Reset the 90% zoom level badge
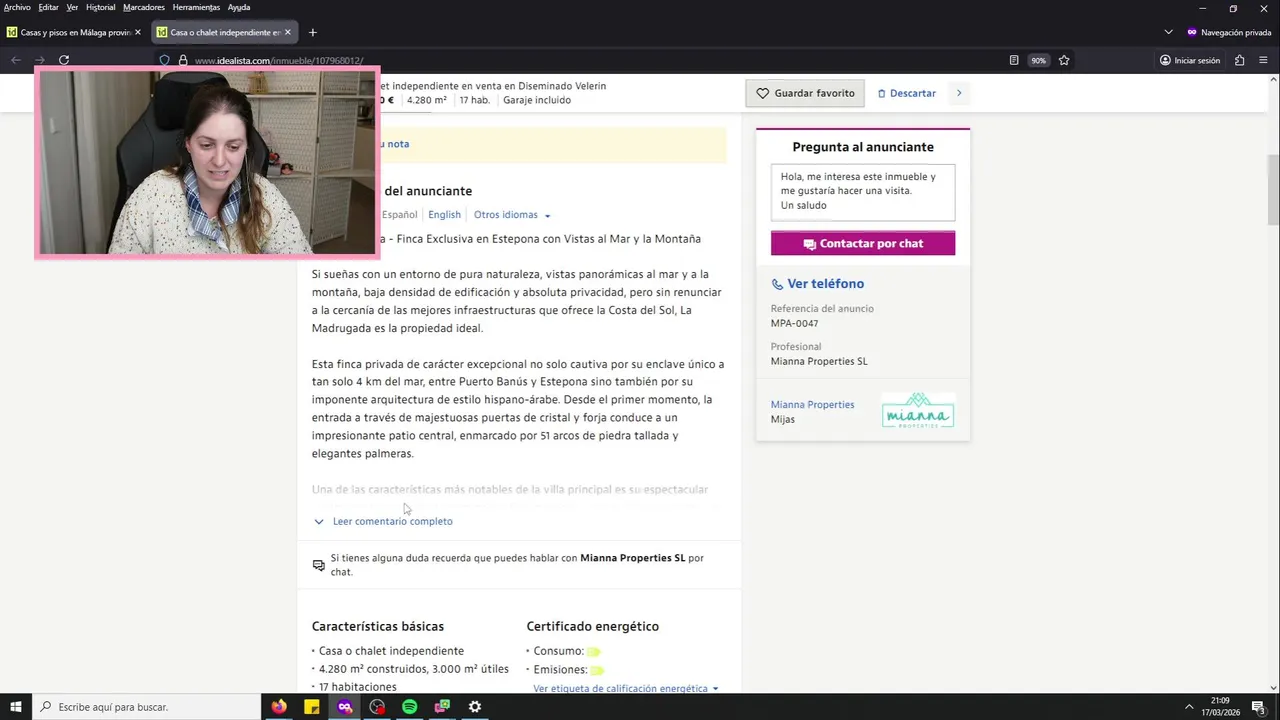Screen dimensions: 1280x720 coord(1039,60)
